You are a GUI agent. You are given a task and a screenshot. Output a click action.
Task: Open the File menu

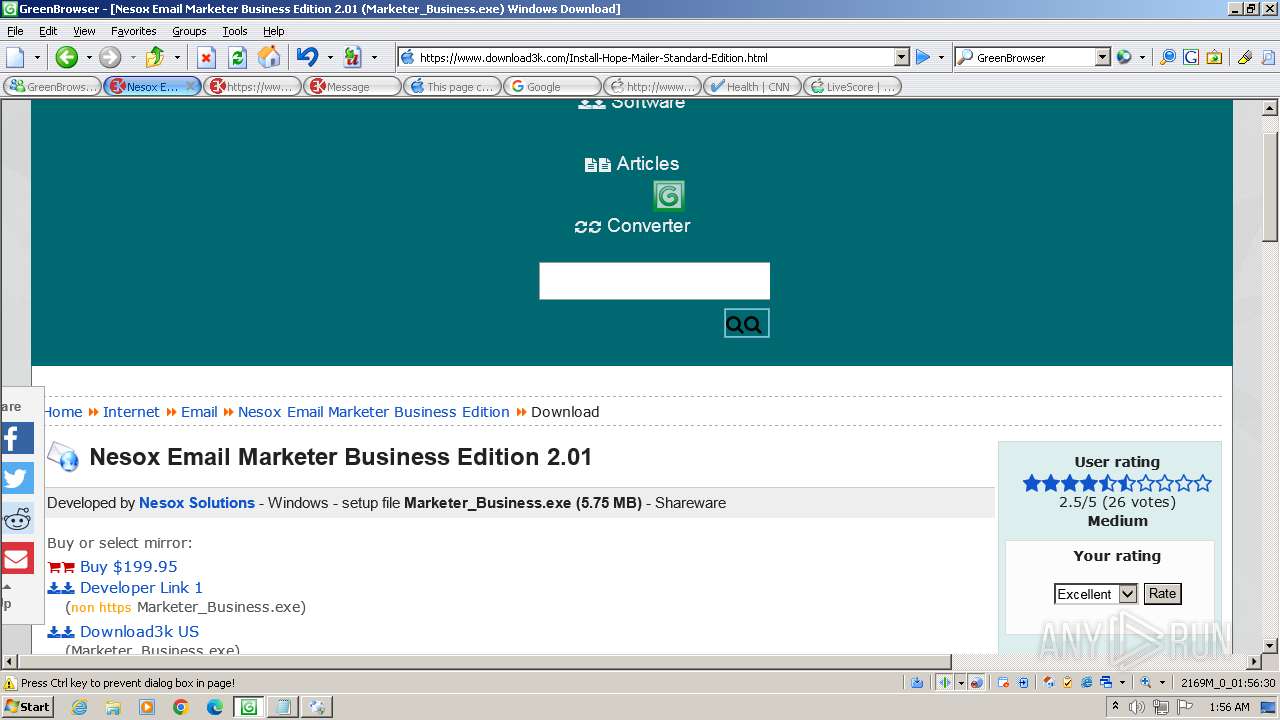click(15, 31)
